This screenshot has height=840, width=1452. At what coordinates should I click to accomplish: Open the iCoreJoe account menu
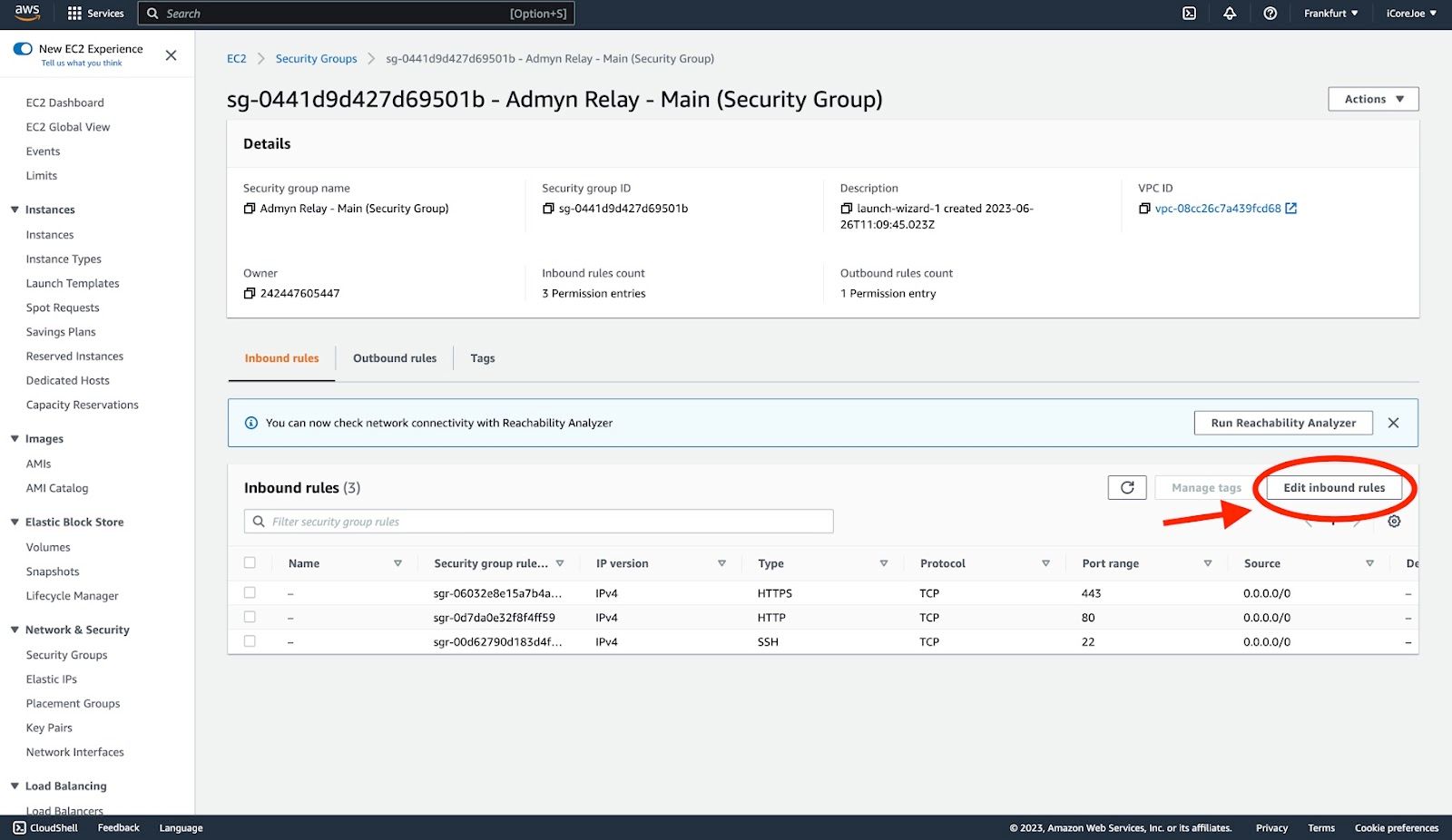point(1411,14)
